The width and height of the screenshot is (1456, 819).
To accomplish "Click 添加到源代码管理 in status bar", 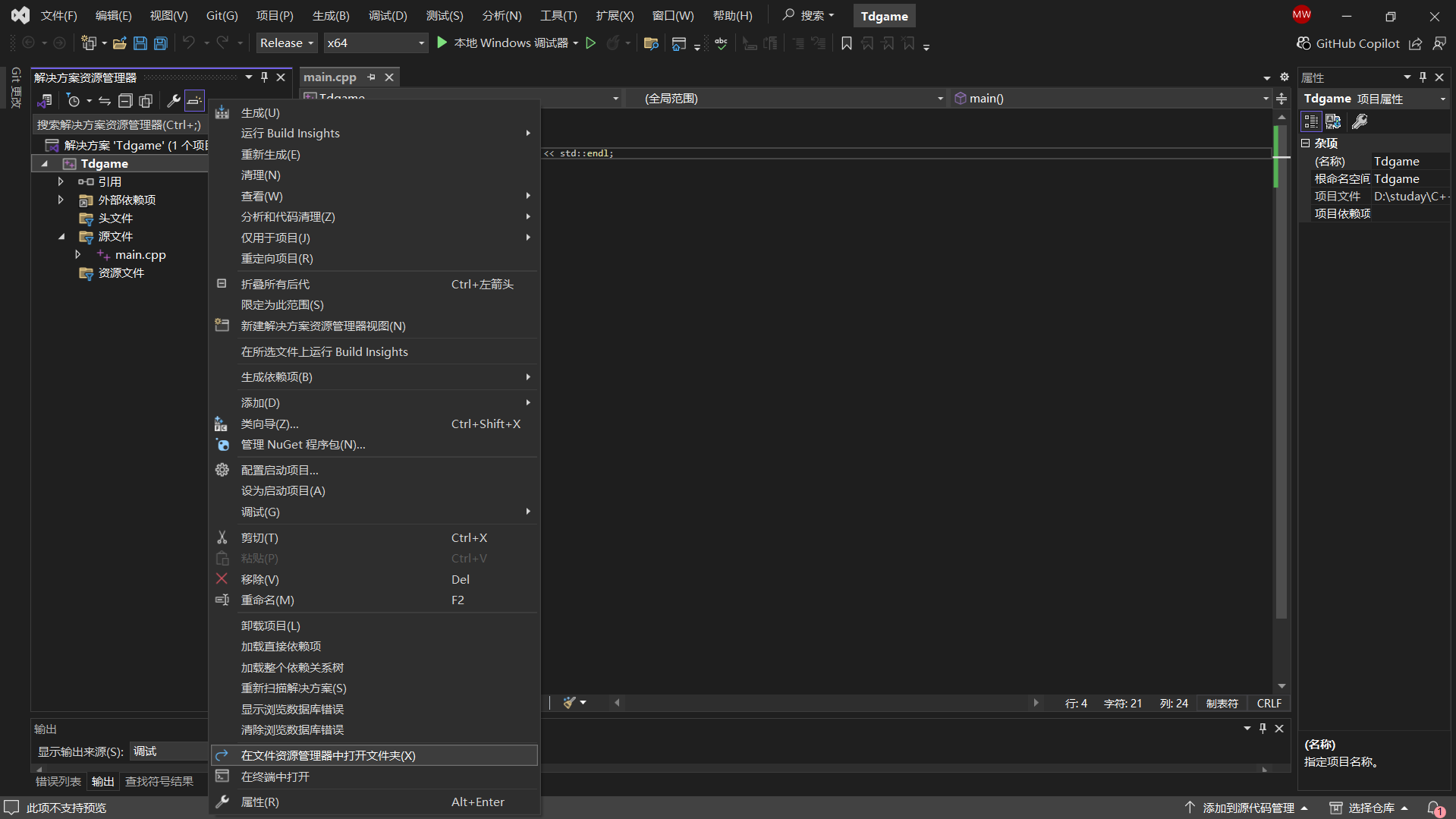I will pyautogui.click(x=1247, y=808).
